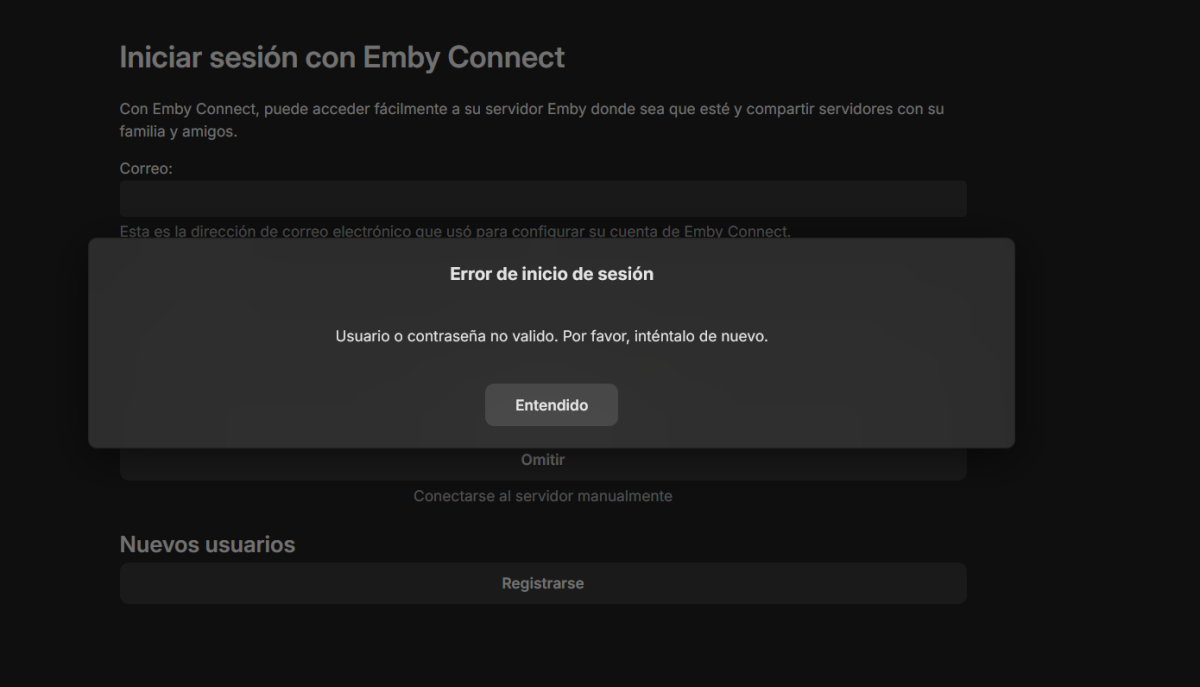Image resolution: width=1200 pixels, height=687 pixels.
Task: Select the "Nuevos usuarios" section heading
Action: pyautogui.click(x=207, y=544)
